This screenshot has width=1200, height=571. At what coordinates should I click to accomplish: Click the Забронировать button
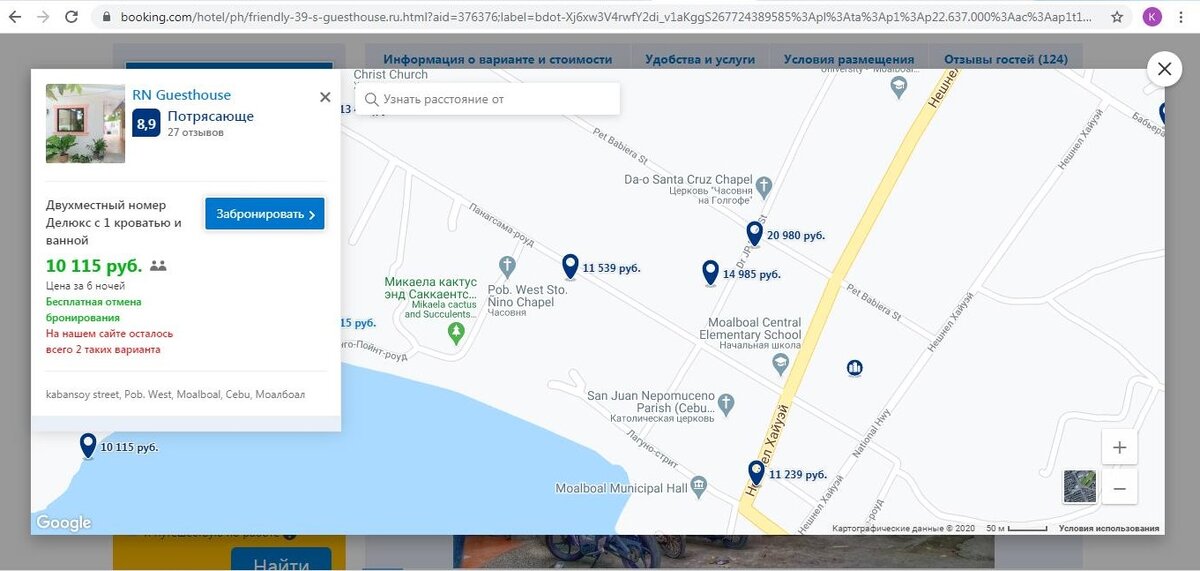point(265,214)
